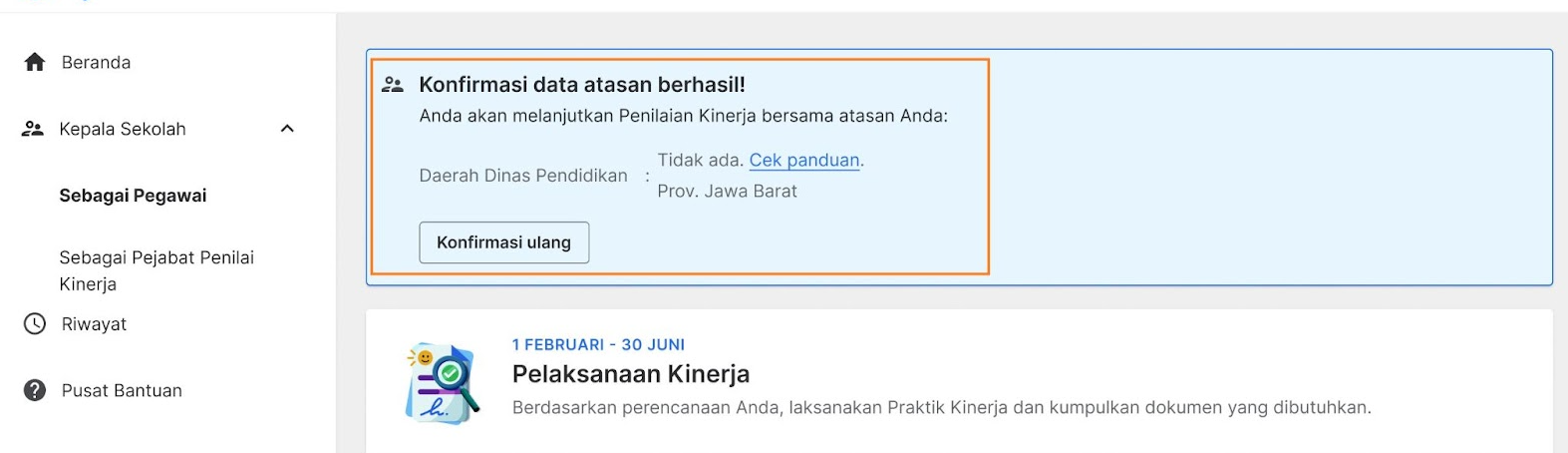
Task: Select Kepala Sekolah in the sidebar
Action: [x=123, y=129]
